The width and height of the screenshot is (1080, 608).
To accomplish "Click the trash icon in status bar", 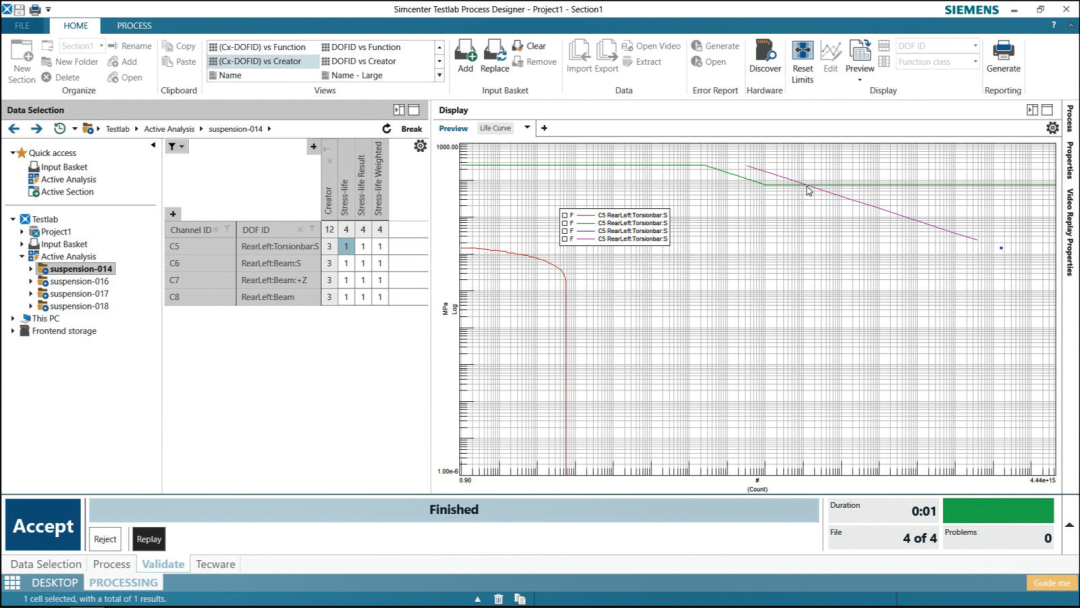I will [499, 599].
